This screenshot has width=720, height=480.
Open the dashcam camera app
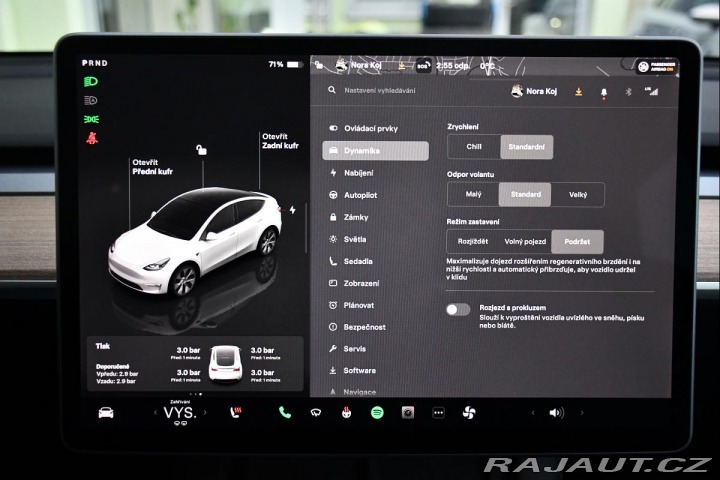point(408,412)
